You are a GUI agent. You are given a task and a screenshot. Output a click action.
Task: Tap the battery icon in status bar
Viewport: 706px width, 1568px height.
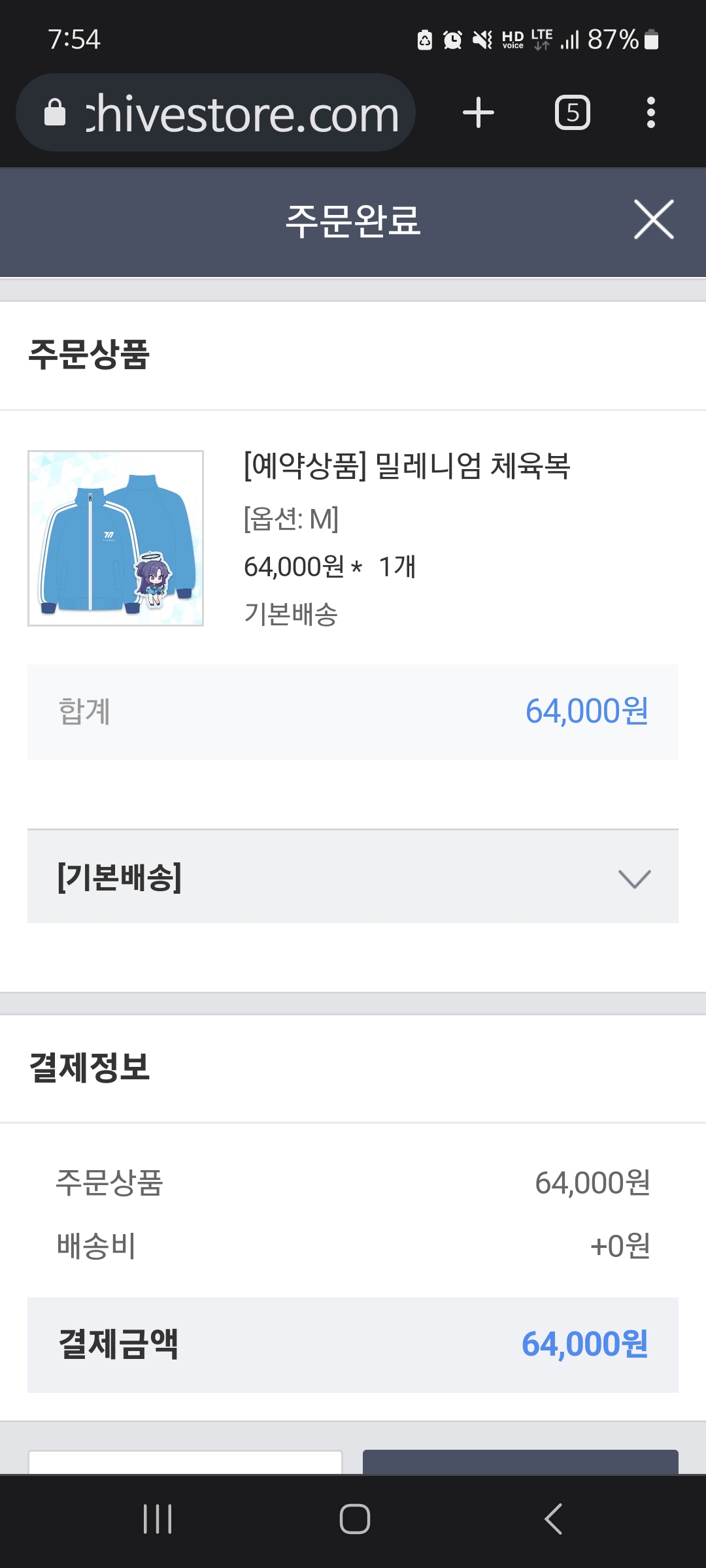651,39
